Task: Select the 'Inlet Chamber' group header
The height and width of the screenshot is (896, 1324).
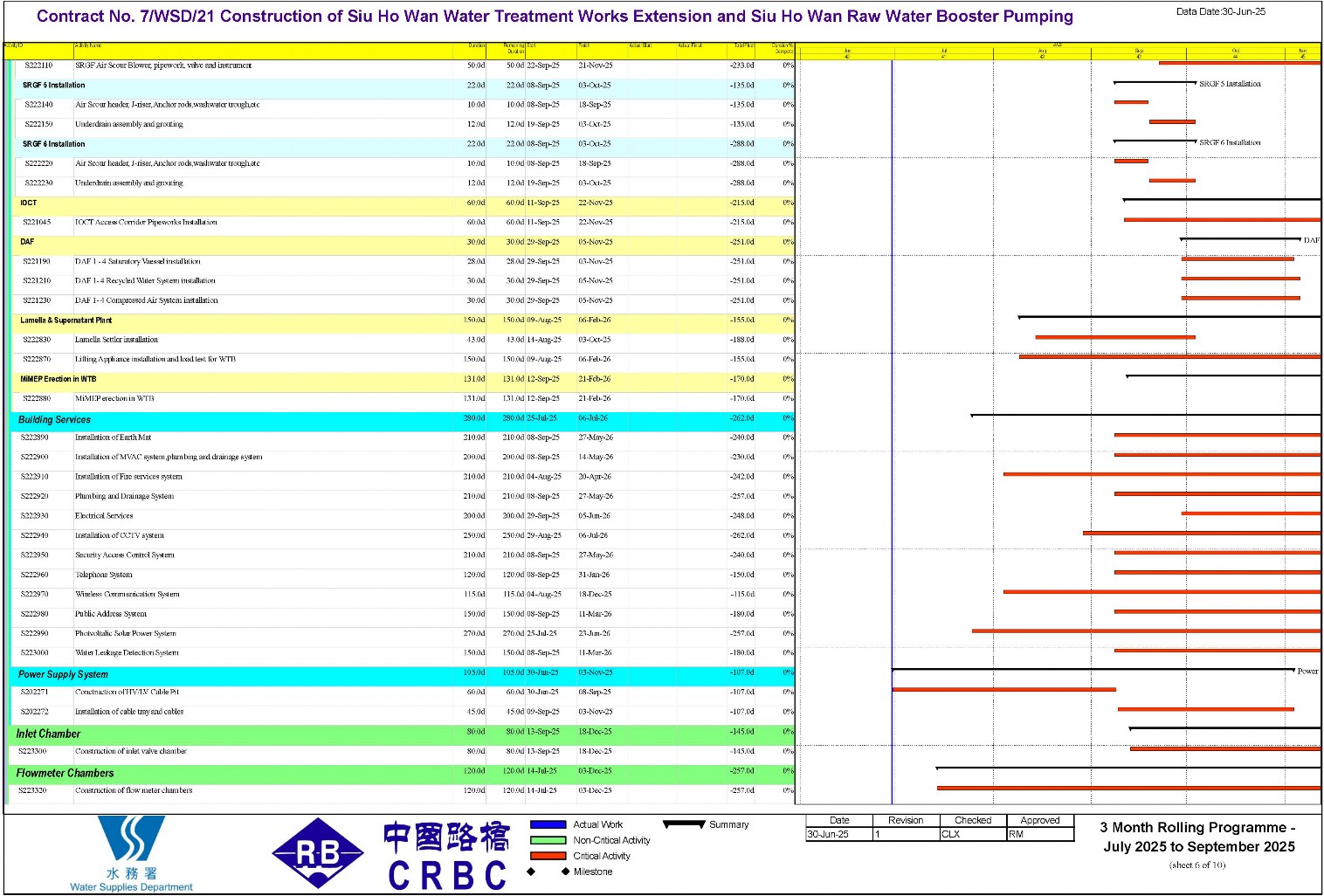Action: pyautogui.click(x=48, y=734)
